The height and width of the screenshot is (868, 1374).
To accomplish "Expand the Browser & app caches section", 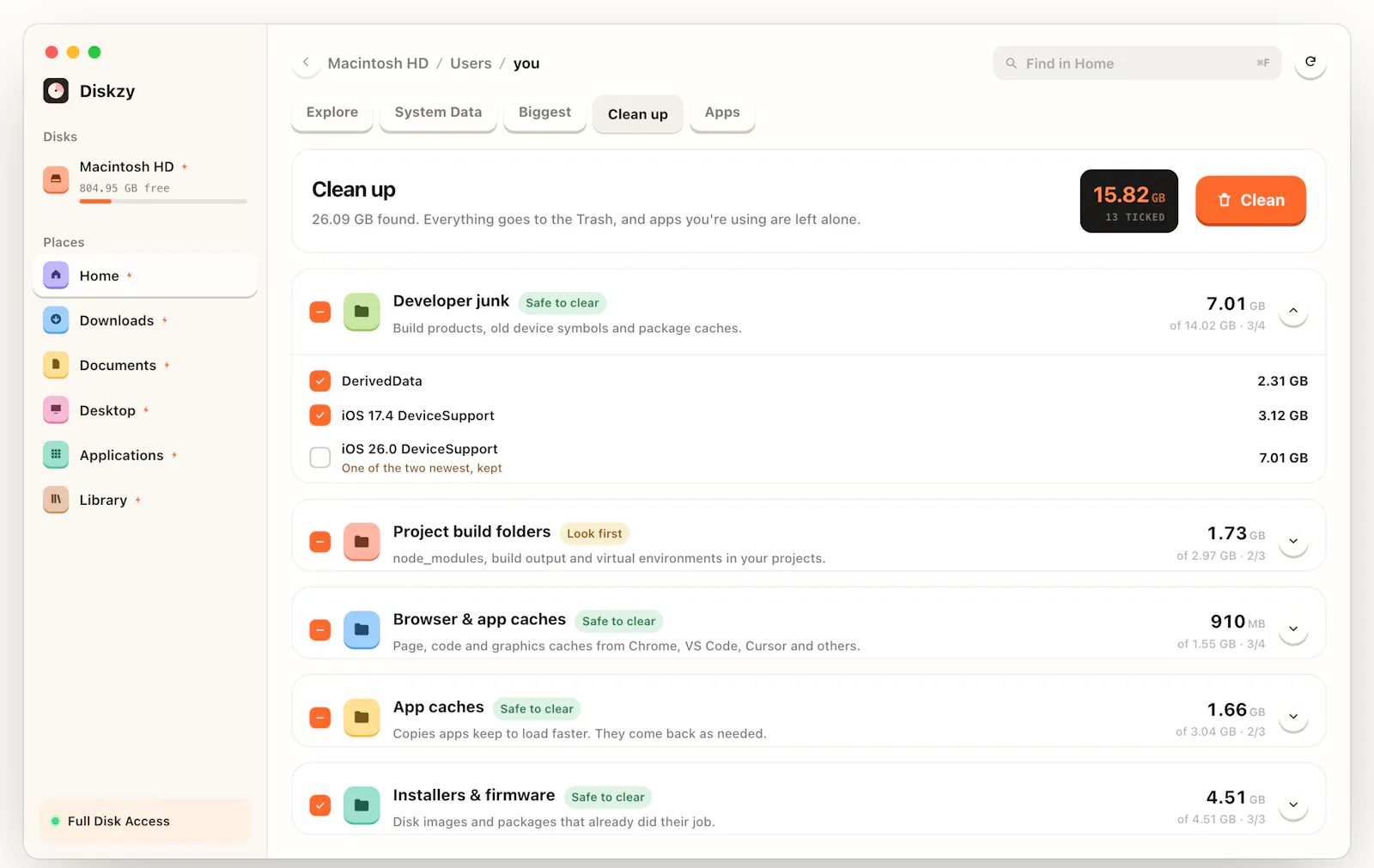I will [x=1293, y=628].
